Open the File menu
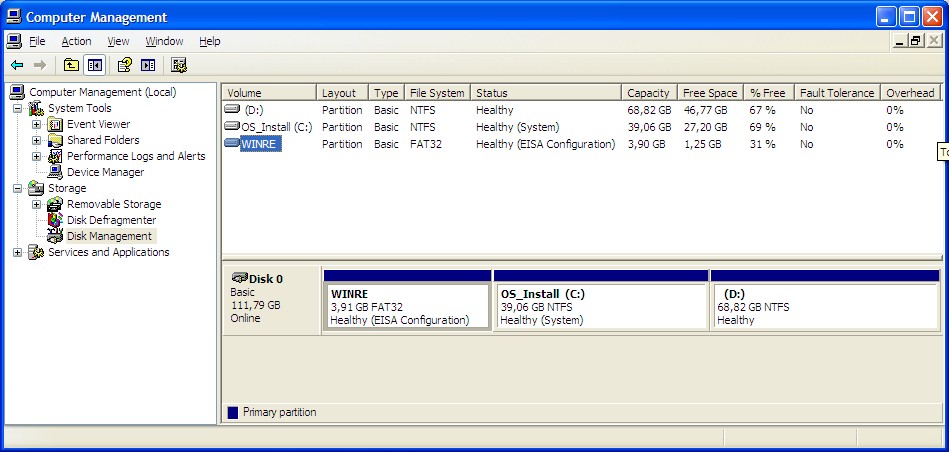This screenshot has width=949, height=452. click(x=38, y=41)
